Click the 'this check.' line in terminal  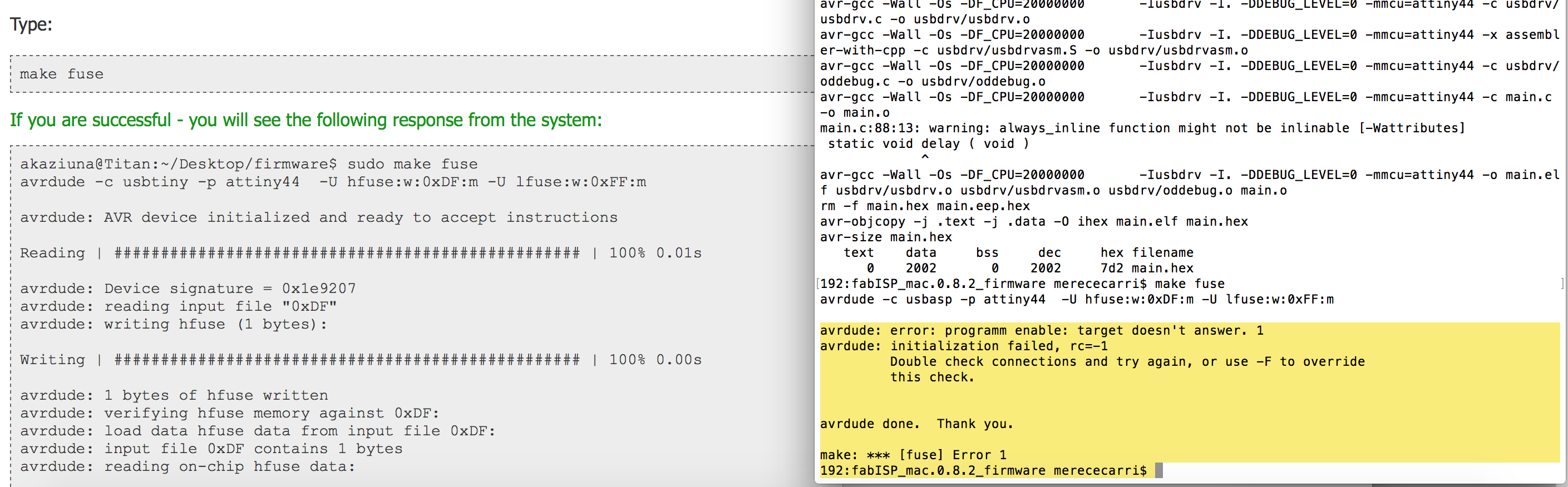pos(932,377)
